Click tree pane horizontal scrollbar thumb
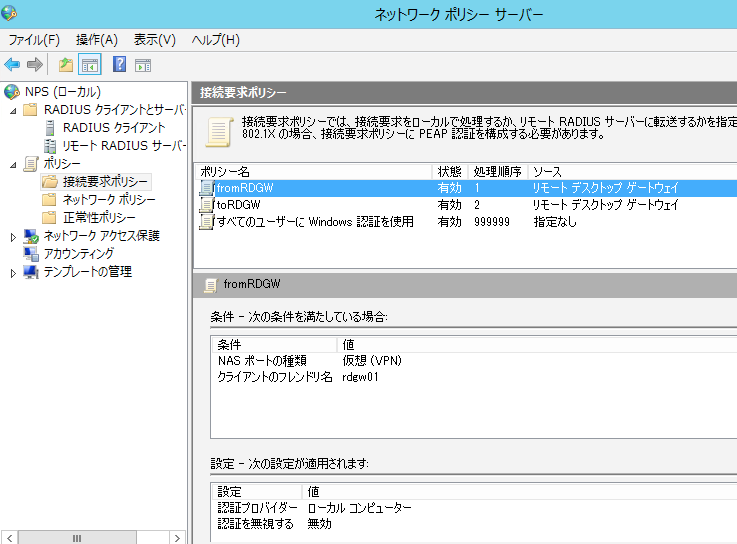Viewport: 737px width, 544px height. click(77, 537)
